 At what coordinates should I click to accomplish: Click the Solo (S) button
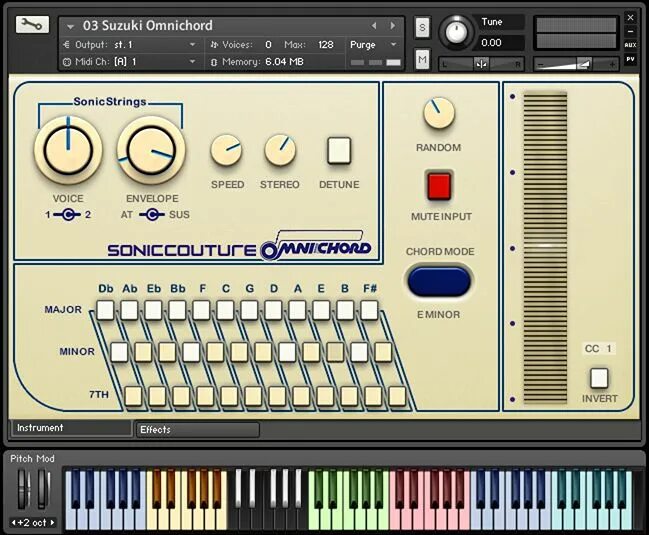422,28
